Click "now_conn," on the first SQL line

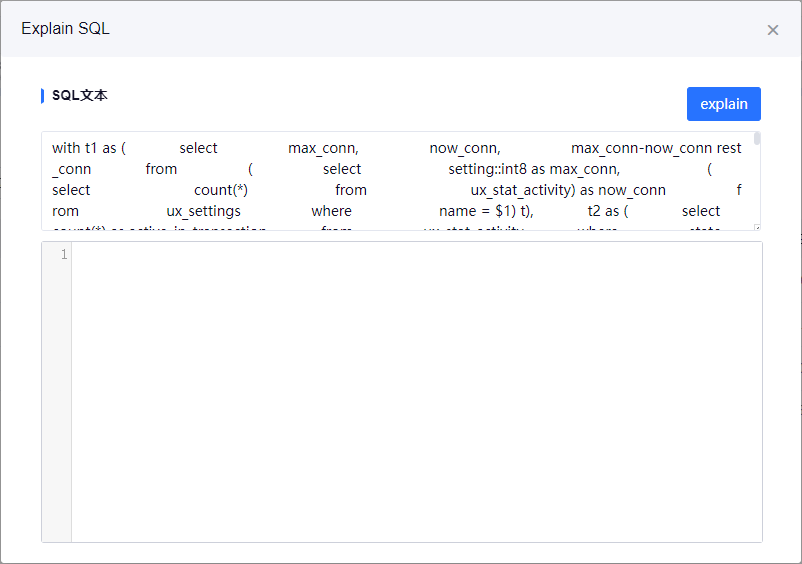coord(464,148)
